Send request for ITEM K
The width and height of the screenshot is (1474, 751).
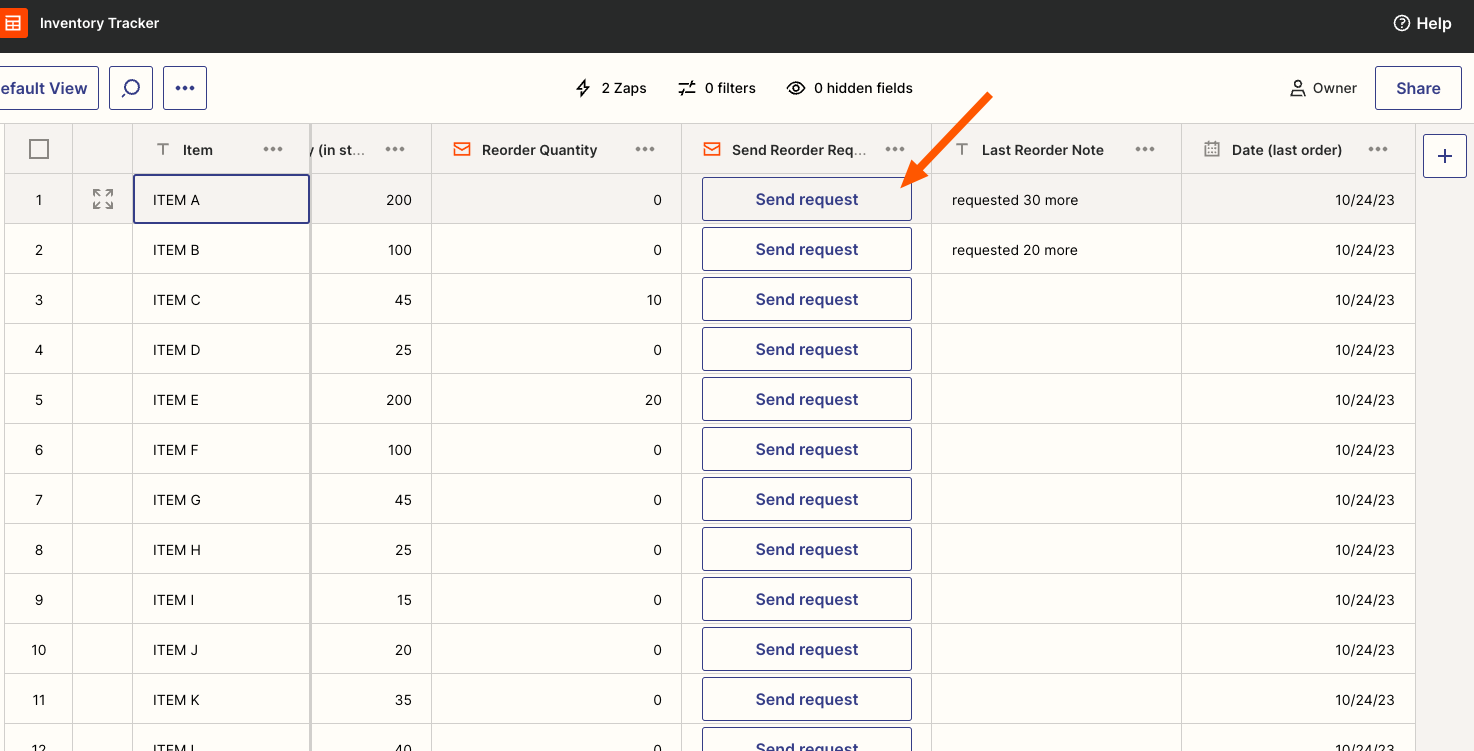[807, 699]
